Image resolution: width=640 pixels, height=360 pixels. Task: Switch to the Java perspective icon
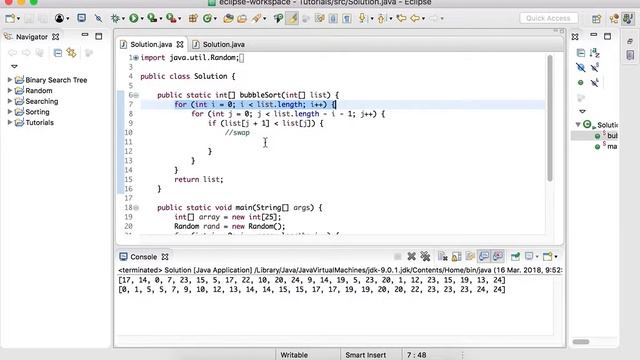[x=628, y=18]
